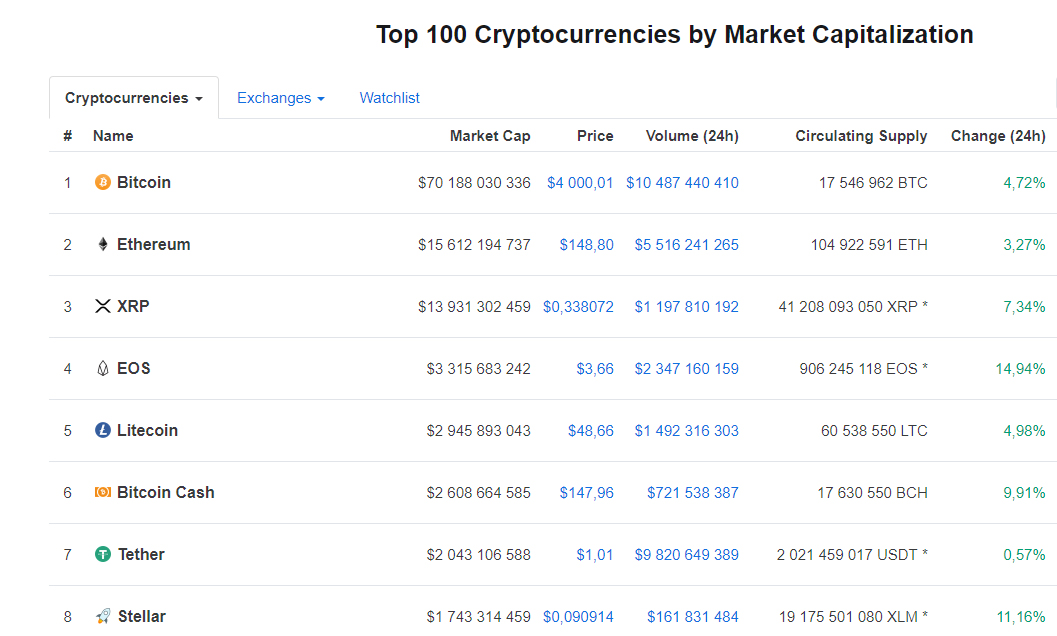1057x636 pixels.
Task: Open the Stellar name link
Action: click(x=142, y=616)
